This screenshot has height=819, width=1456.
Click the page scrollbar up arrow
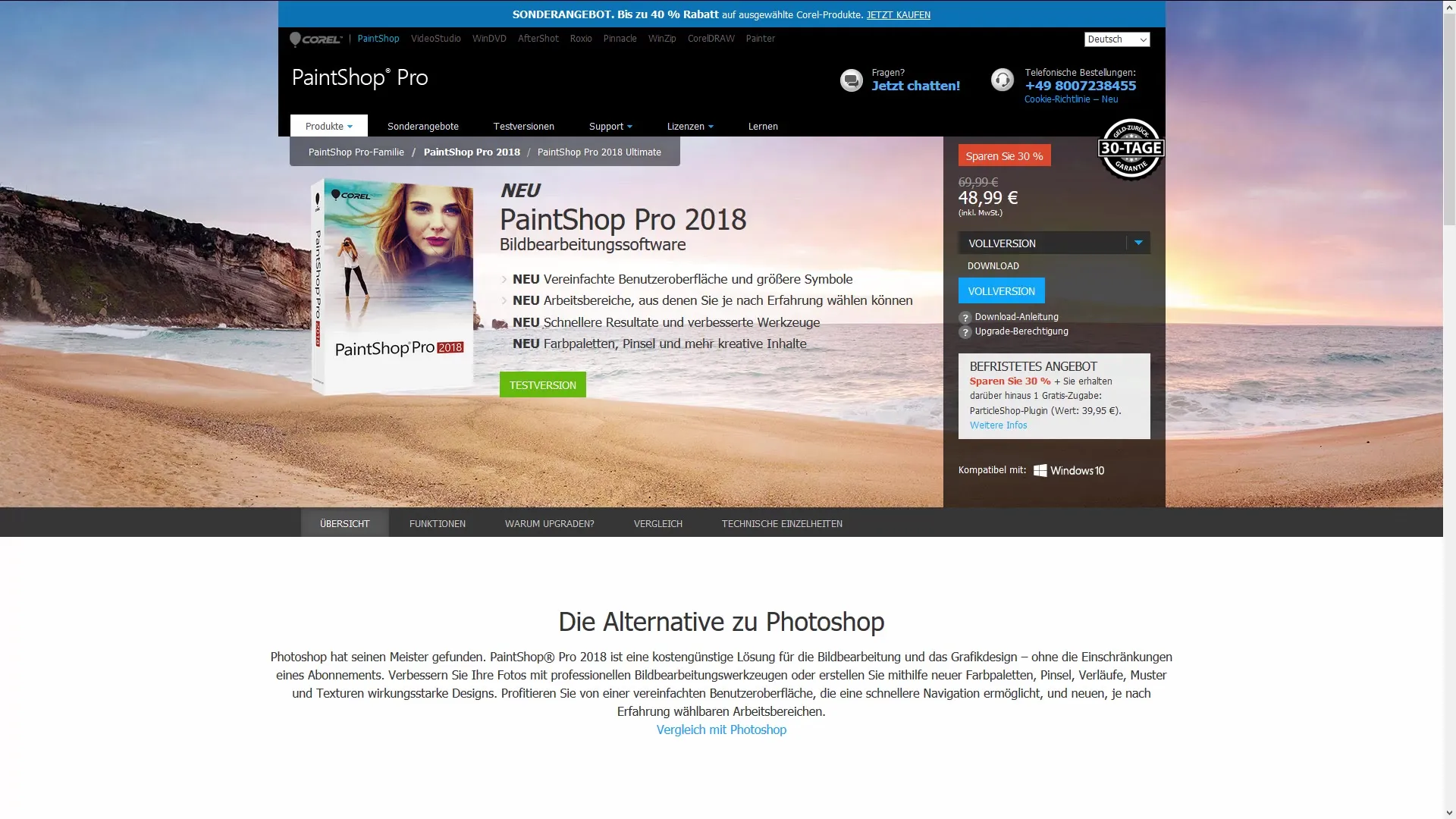1449,6
